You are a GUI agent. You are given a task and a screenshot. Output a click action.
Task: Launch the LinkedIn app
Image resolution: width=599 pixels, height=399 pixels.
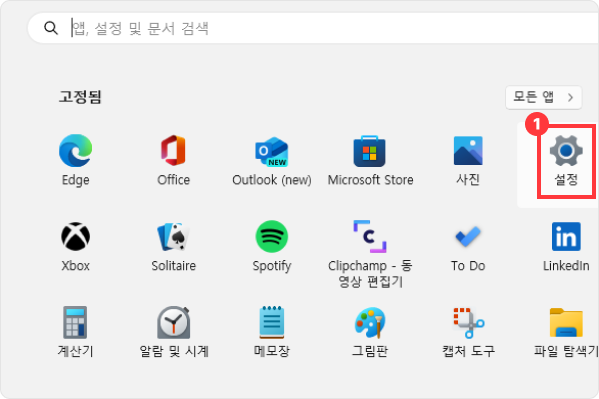[566, 246]
